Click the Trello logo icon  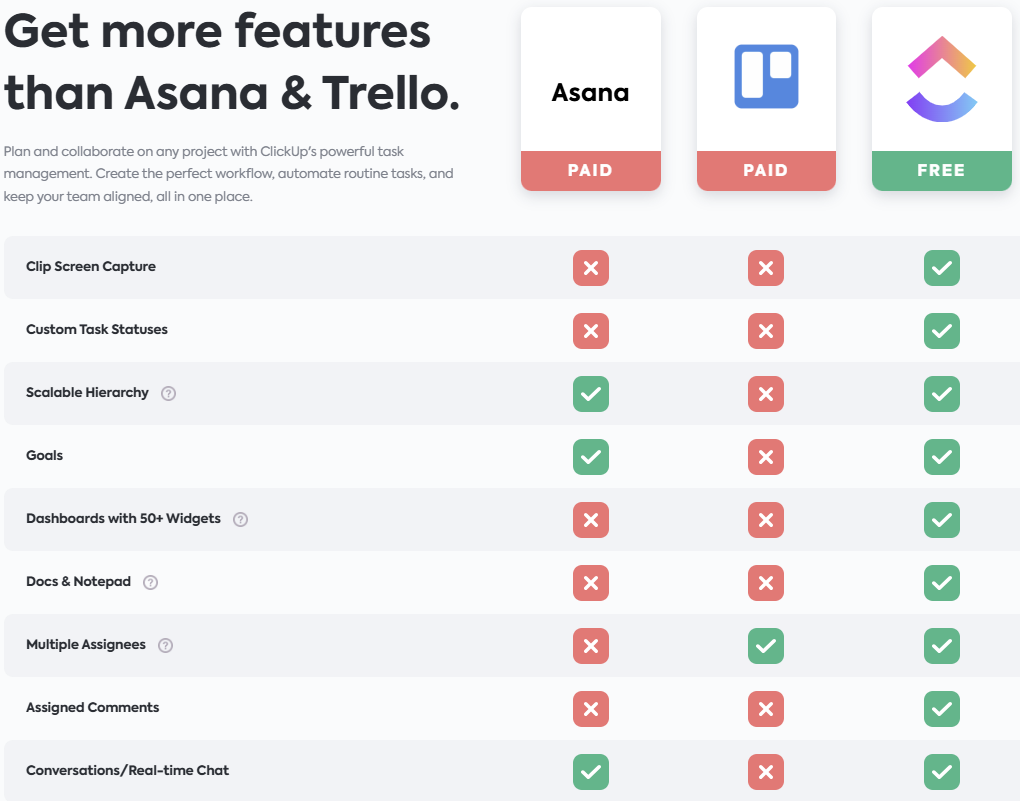(766, 76)
